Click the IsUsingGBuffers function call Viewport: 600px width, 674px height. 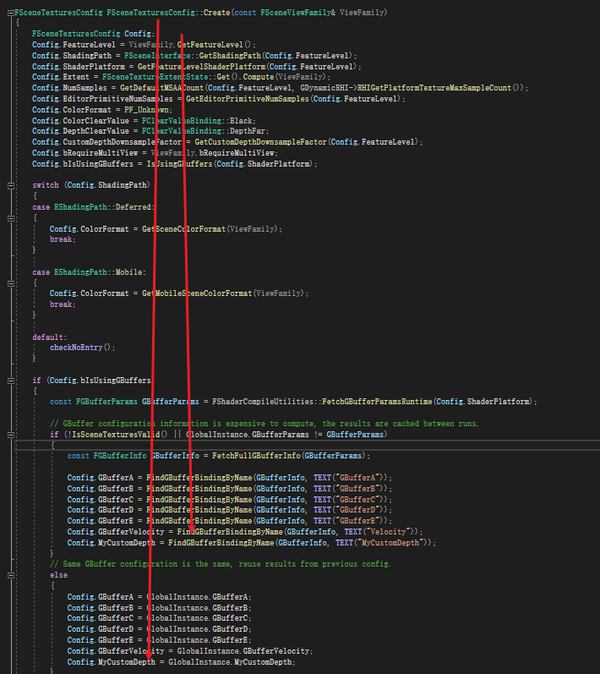(180, 164)
